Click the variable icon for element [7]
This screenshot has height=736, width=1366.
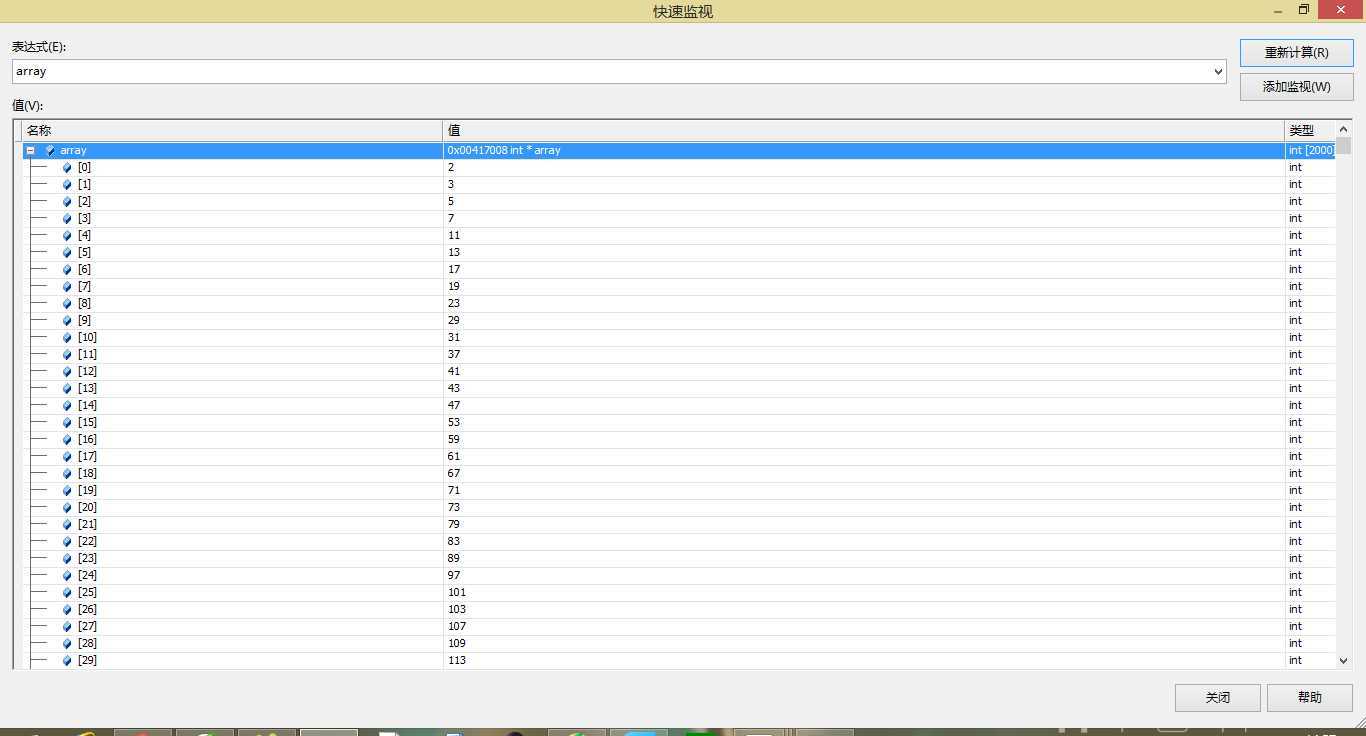[68, 286]
